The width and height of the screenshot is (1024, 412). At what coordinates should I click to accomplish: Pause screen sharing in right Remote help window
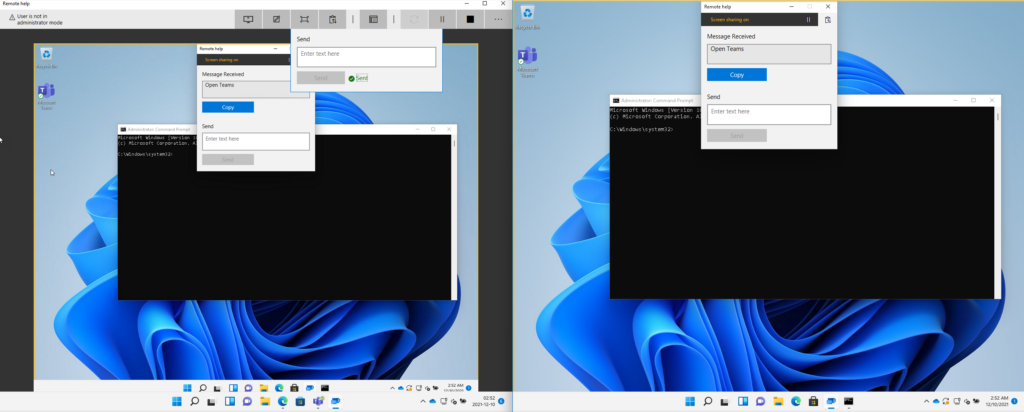tap(808, 20)
